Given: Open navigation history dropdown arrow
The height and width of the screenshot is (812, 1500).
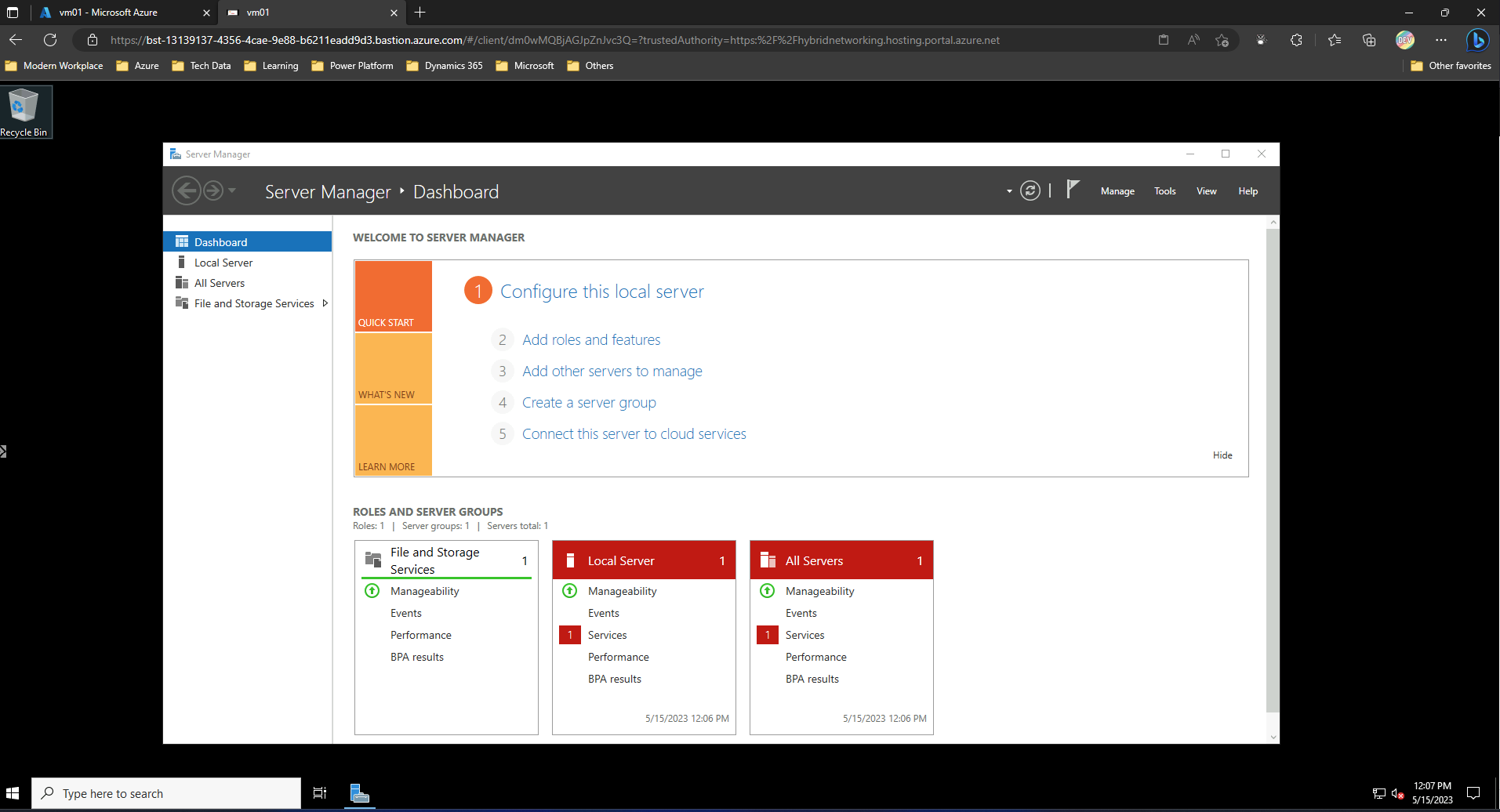Looking at the screenshot, I should tap(232, 190).
